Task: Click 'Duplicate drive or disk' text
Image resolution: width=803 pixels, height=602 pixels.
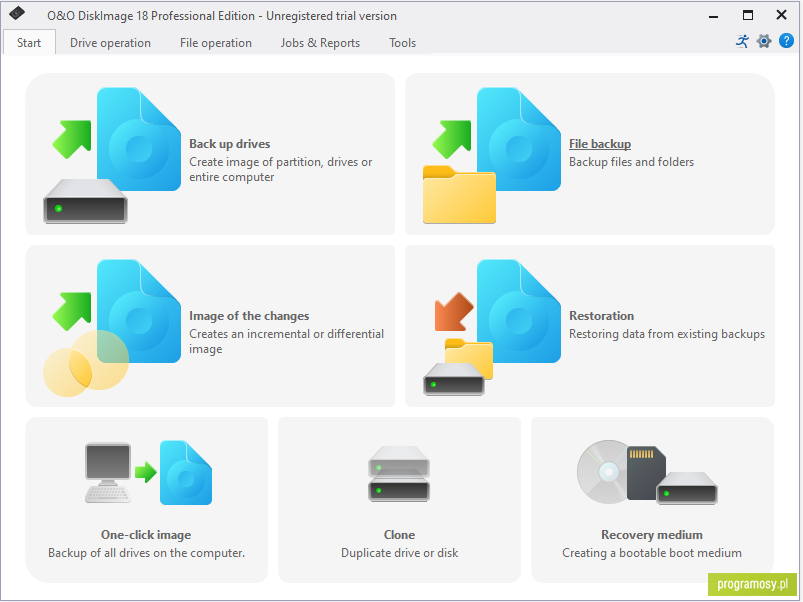Action: tap(399, 553)
